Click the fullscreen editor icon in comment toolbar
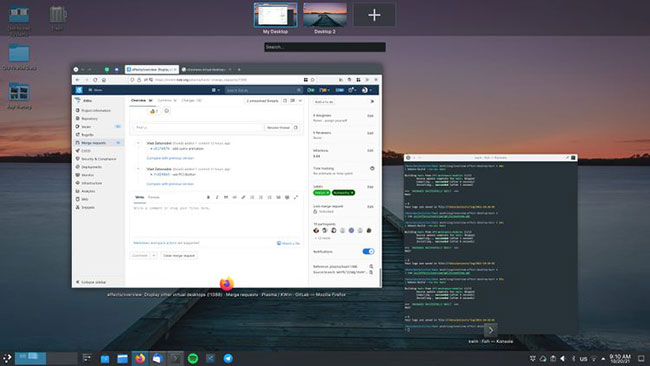 point(296,197)
